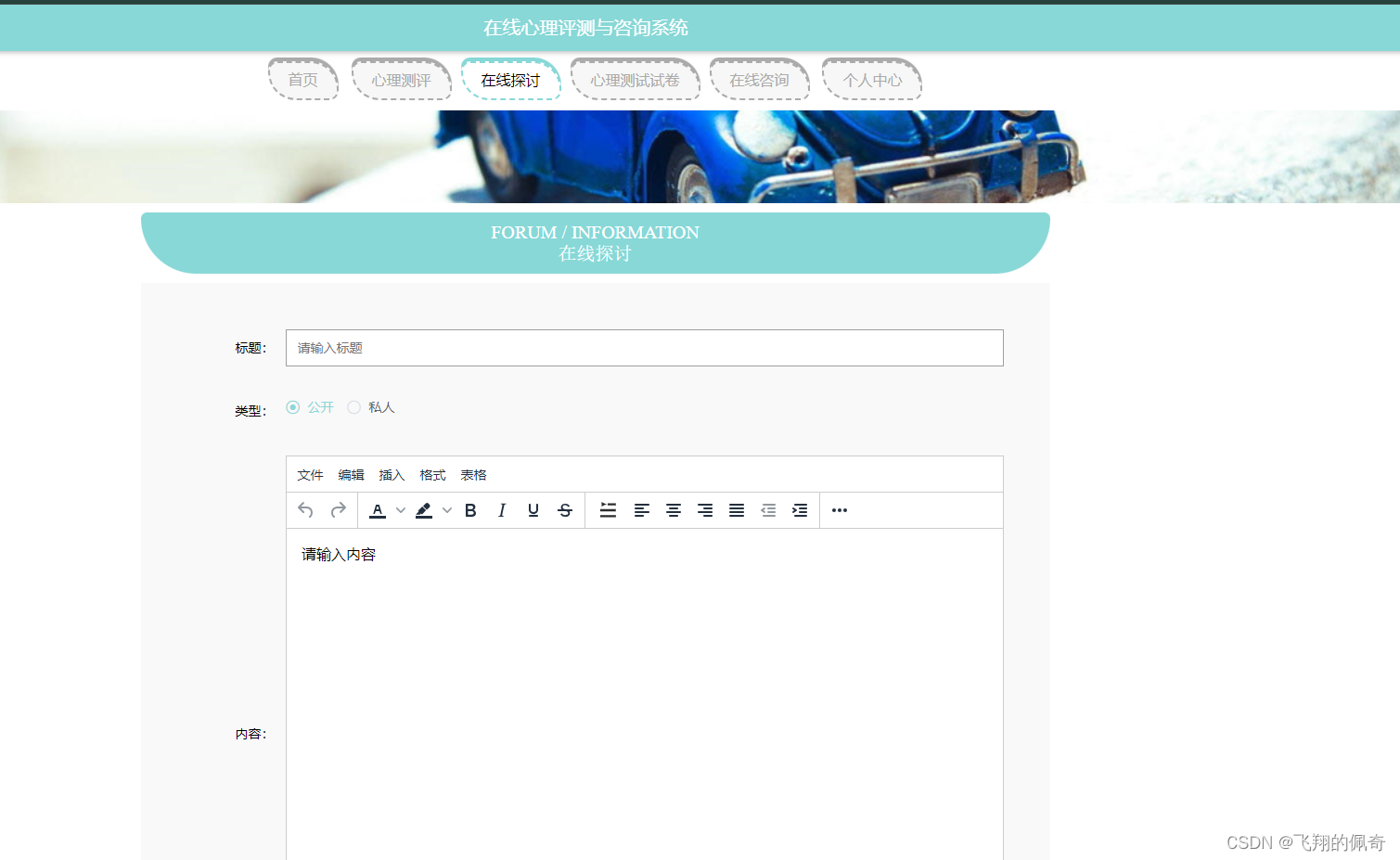Toggle bold formatting
1400x860 pixels.
pyautogui.click(x=470, y=510)
